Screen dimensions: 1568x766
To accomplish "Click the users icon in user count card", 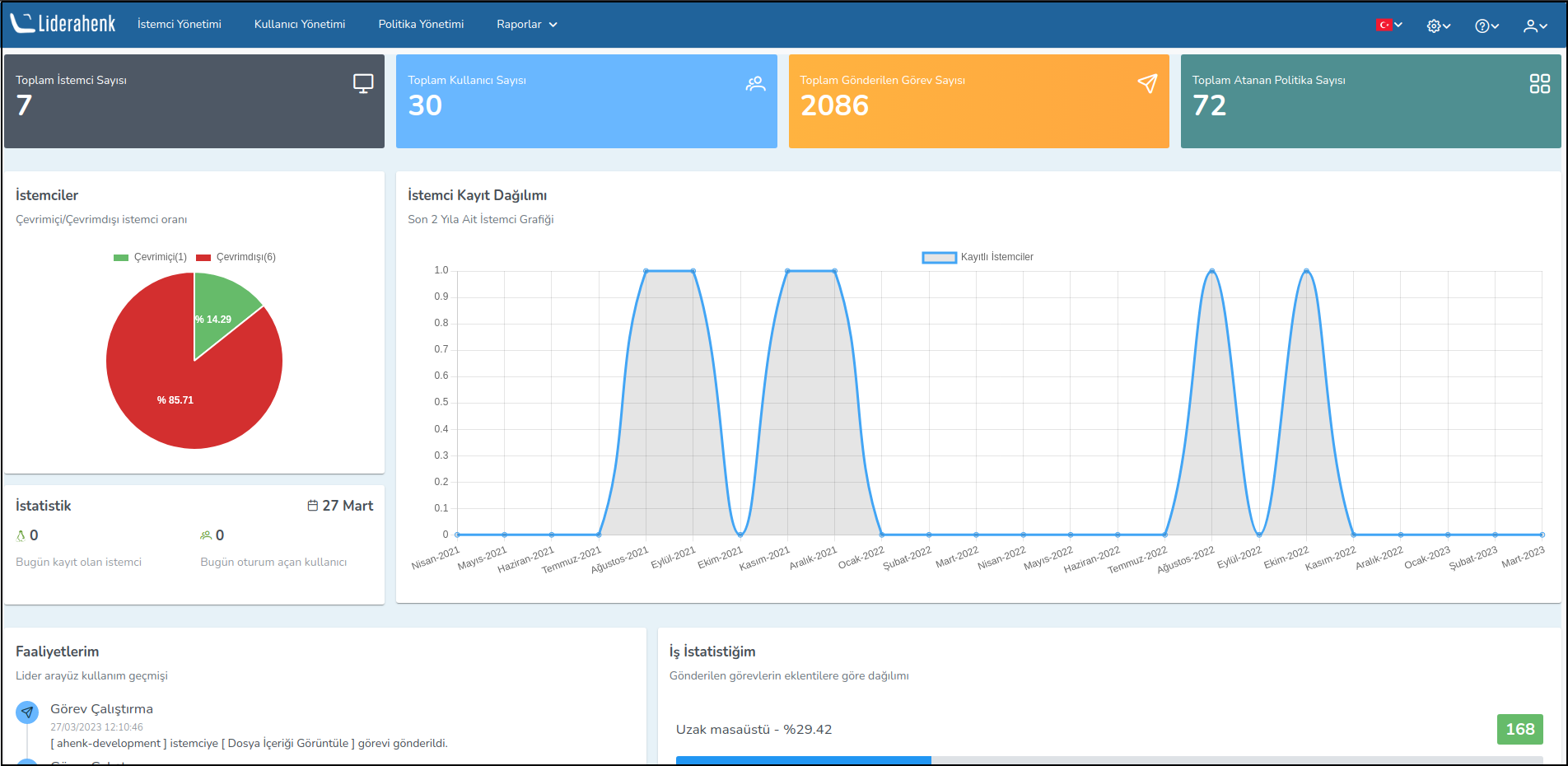I will click(x=755, y=83).
